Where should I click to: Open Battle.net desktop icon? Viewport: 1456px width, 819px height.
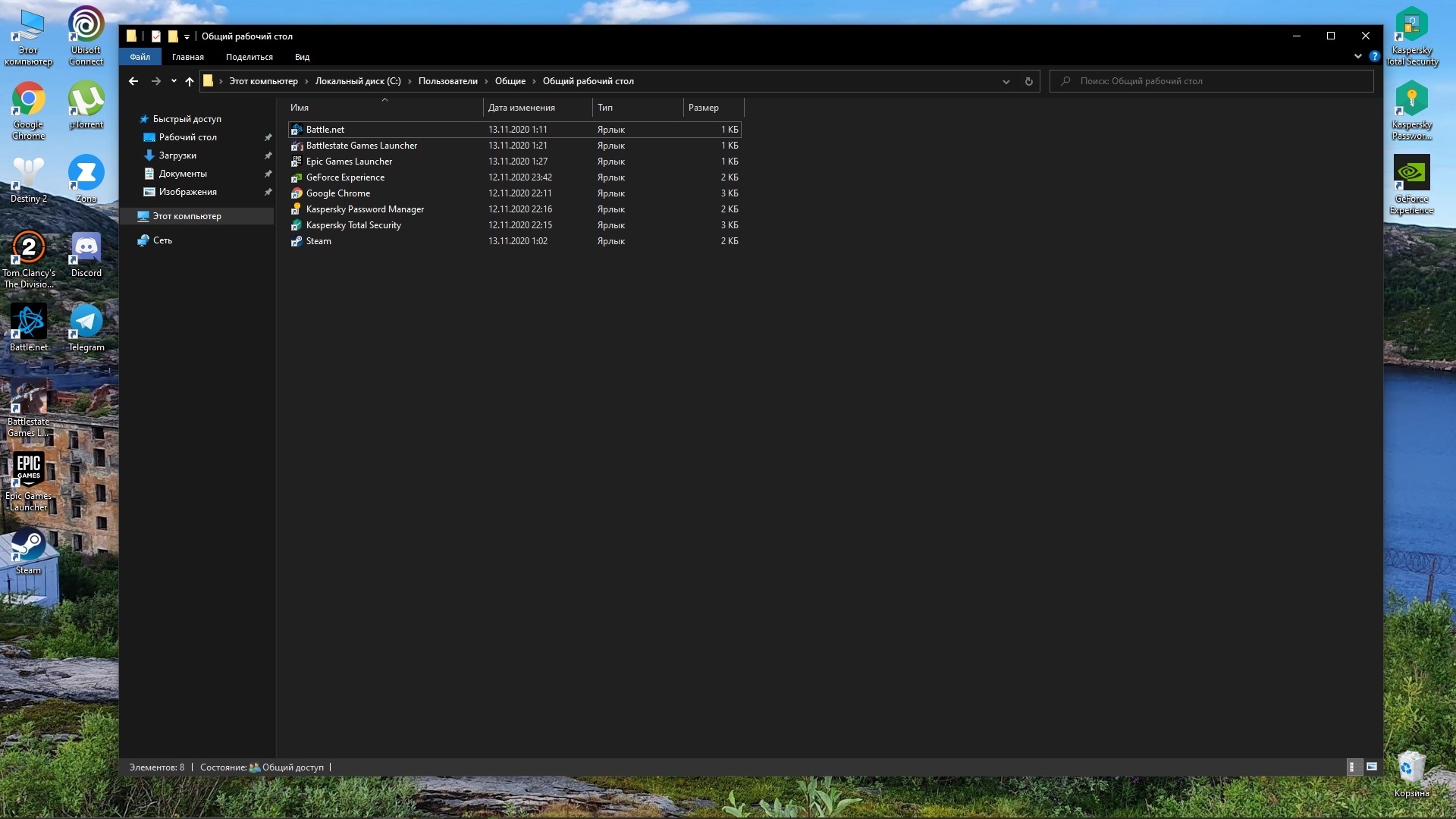point(28,328)
